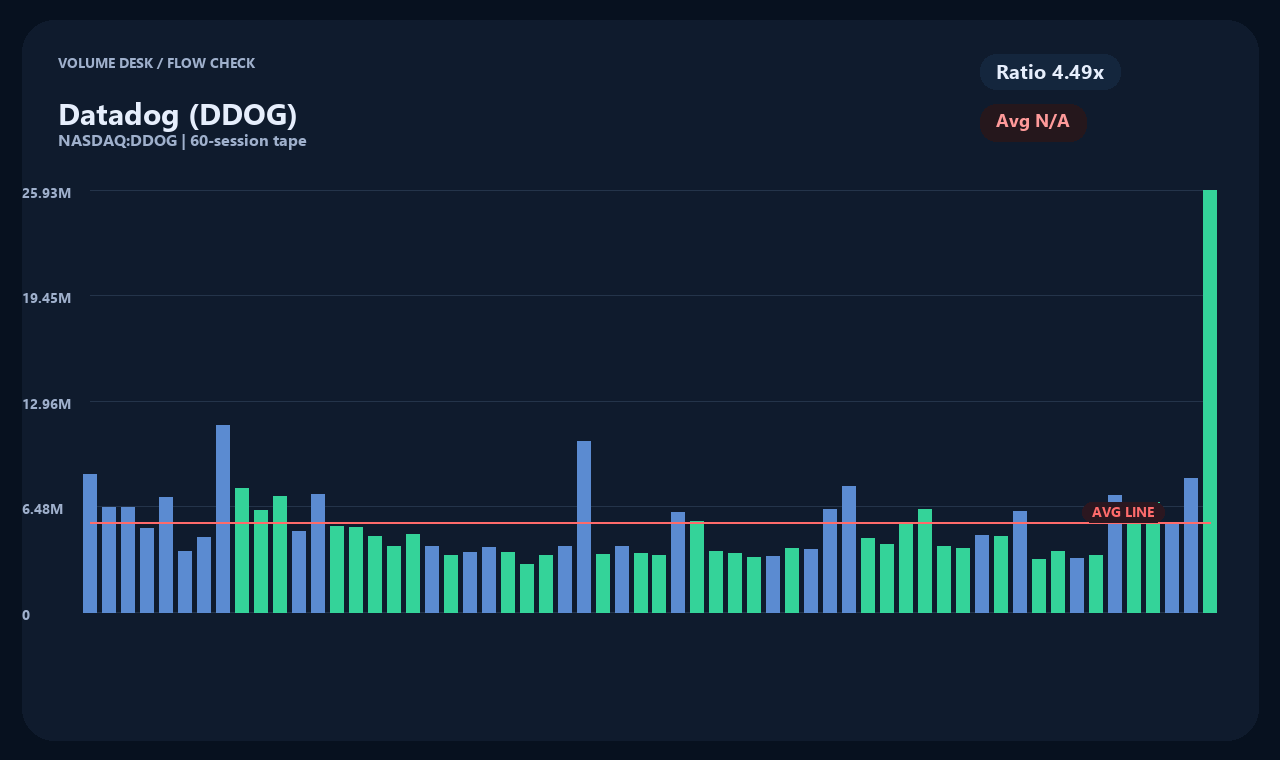Click the NASDAQ:DDOG 60-session tape subtitle
Viewport: 1280px width, 760px height.
click(x=182, y=141)
